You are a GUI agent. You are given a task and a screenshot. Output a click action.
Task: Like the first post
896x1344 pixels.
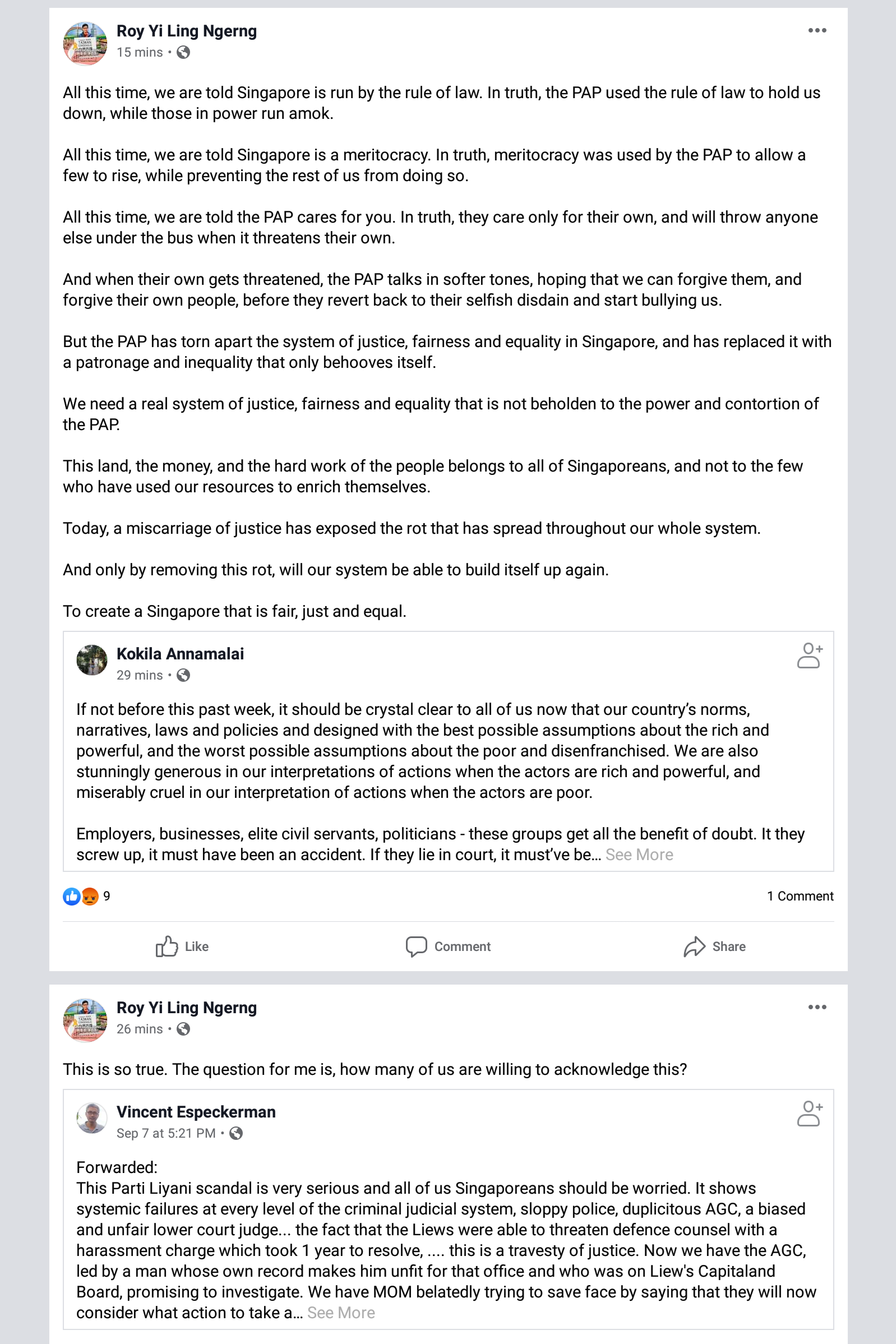tap(182, 946)
